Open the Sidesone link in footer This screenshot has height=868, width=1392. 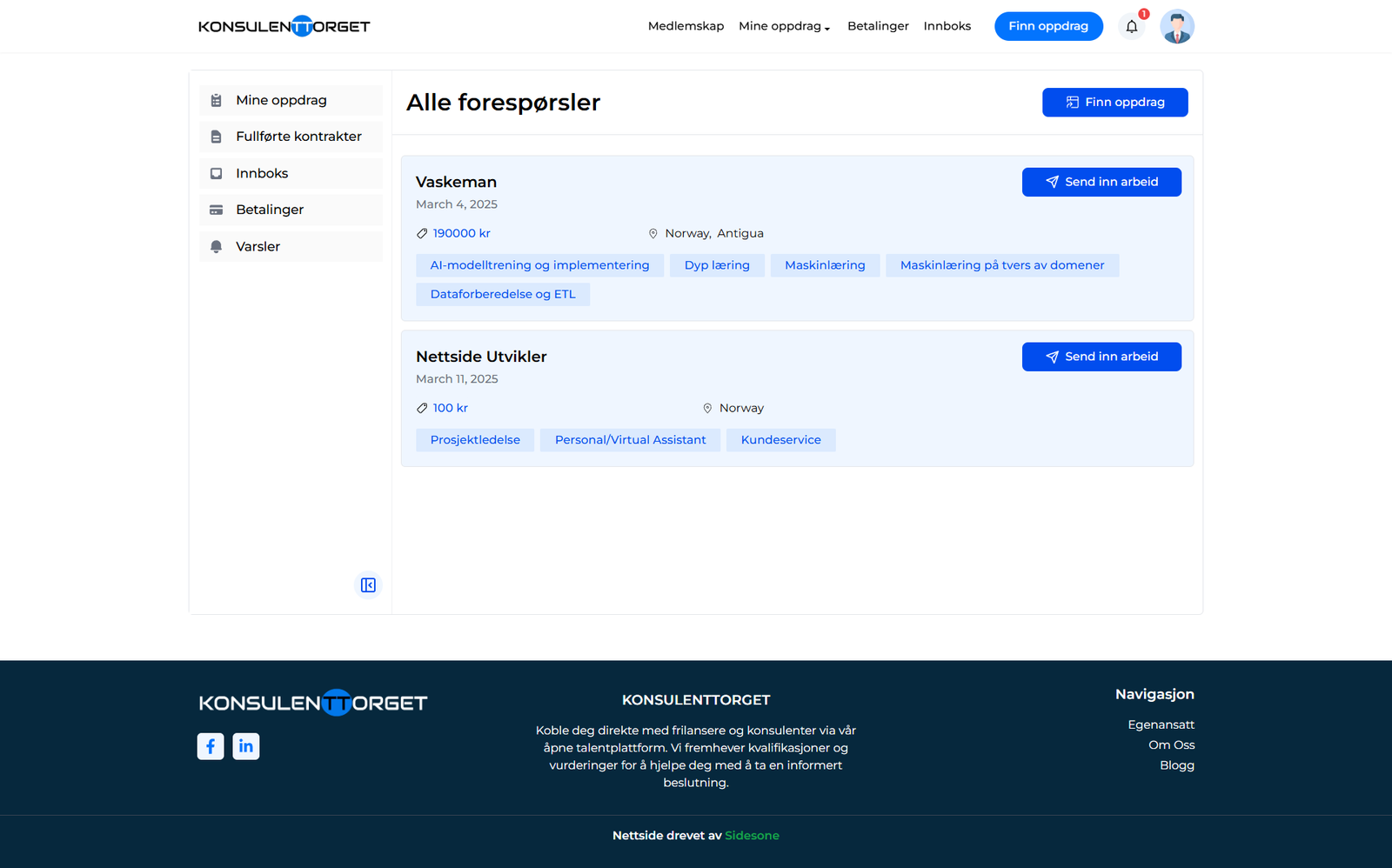point(752,836)
